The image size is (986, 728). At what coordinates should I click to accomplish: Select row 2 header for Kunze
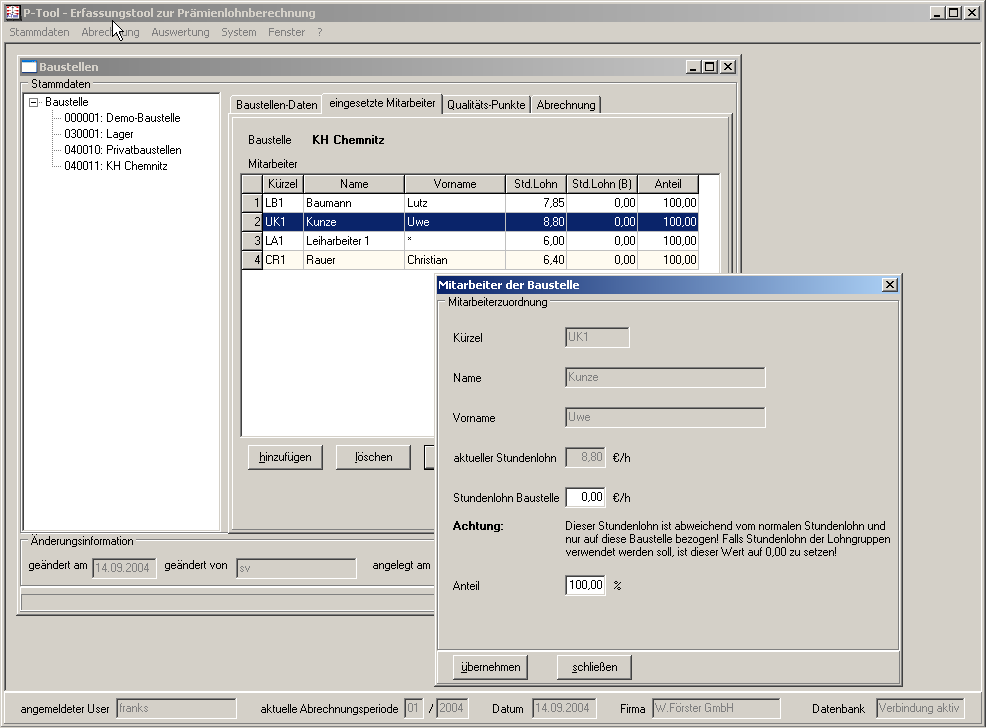point(252,222)
